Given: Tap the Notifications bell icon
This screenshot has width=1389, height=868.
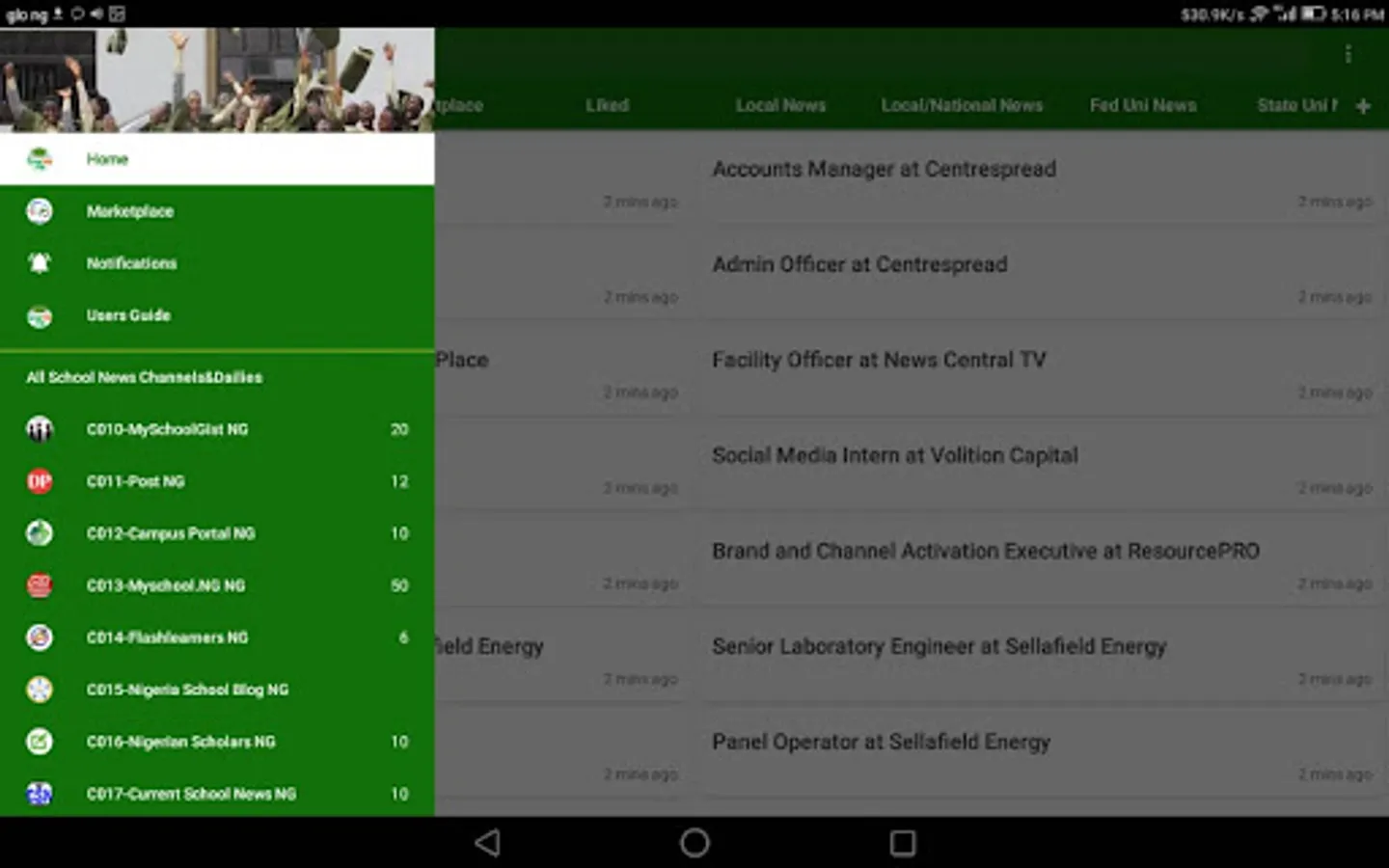Looking at the screenshot, I should (39, 262).
